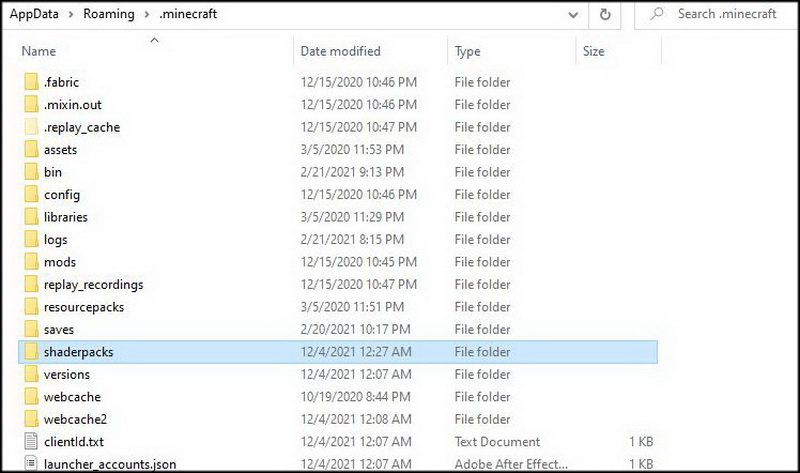Select the config folder name

point(62,195)
